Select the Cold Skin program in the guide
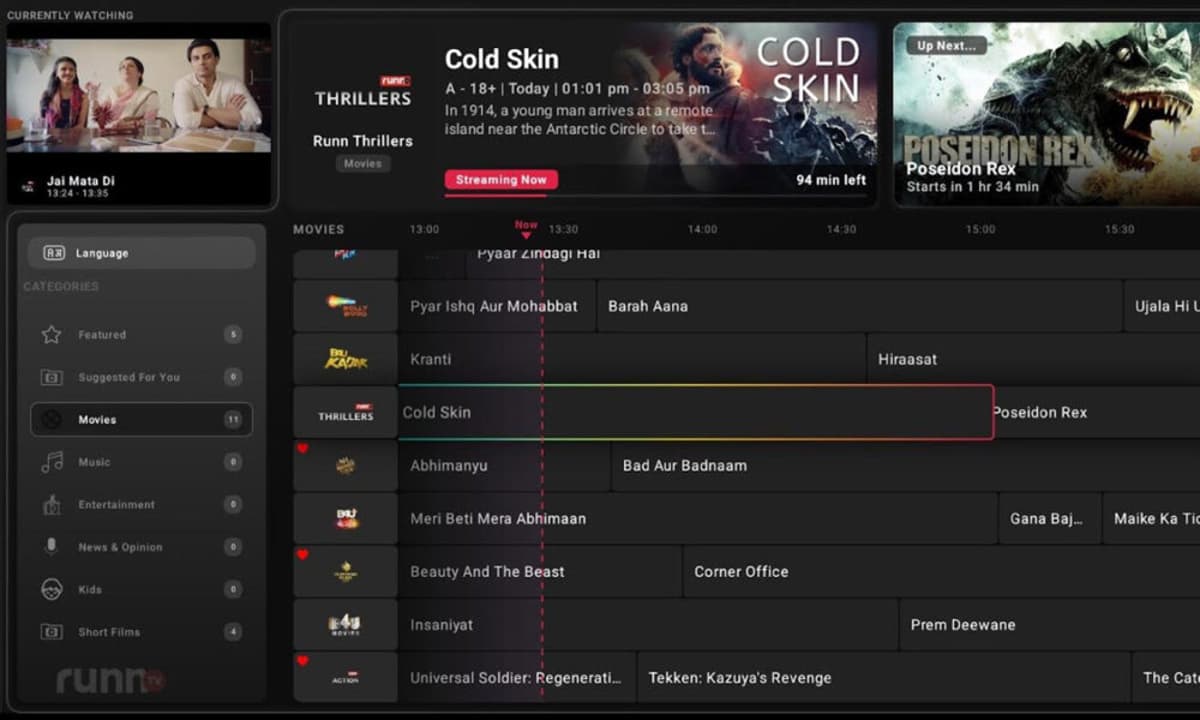The image size is (1200, 720). 696,412
